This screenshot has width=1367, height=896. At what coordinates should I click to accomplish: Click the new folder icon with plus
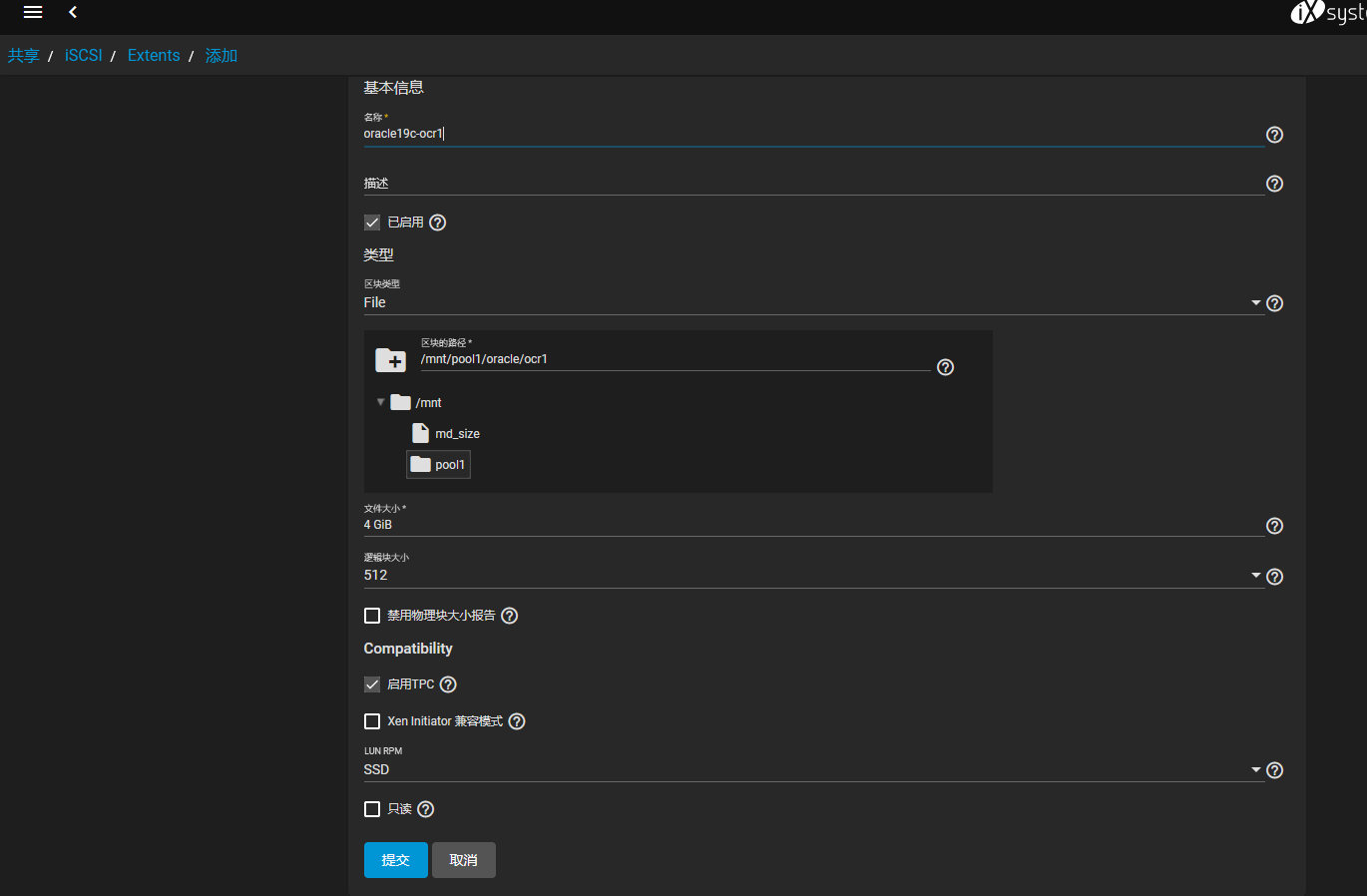[x=390, y=360]
